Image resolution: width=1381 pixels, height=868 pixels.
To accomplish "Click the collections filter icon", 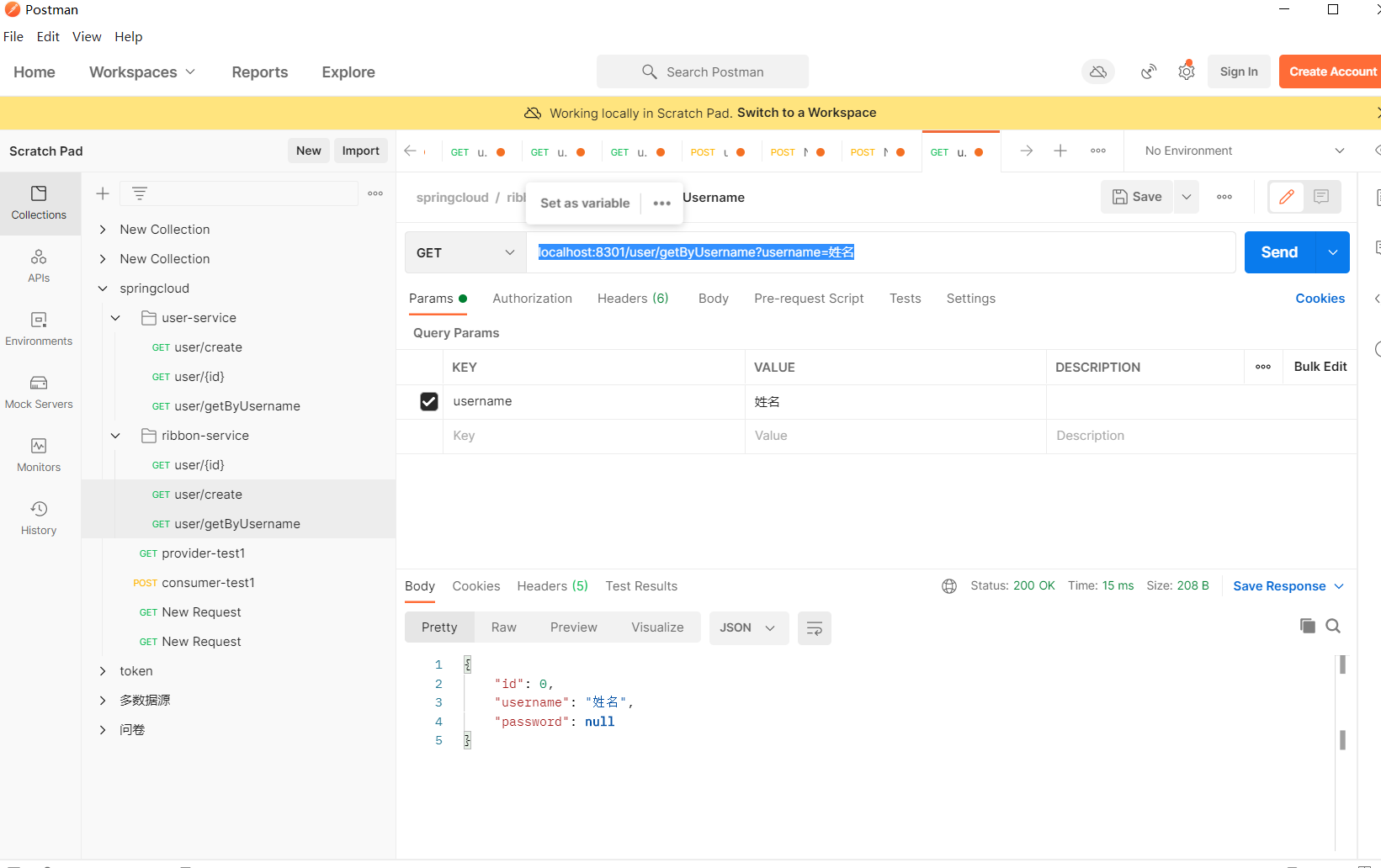I will point(140,193).
